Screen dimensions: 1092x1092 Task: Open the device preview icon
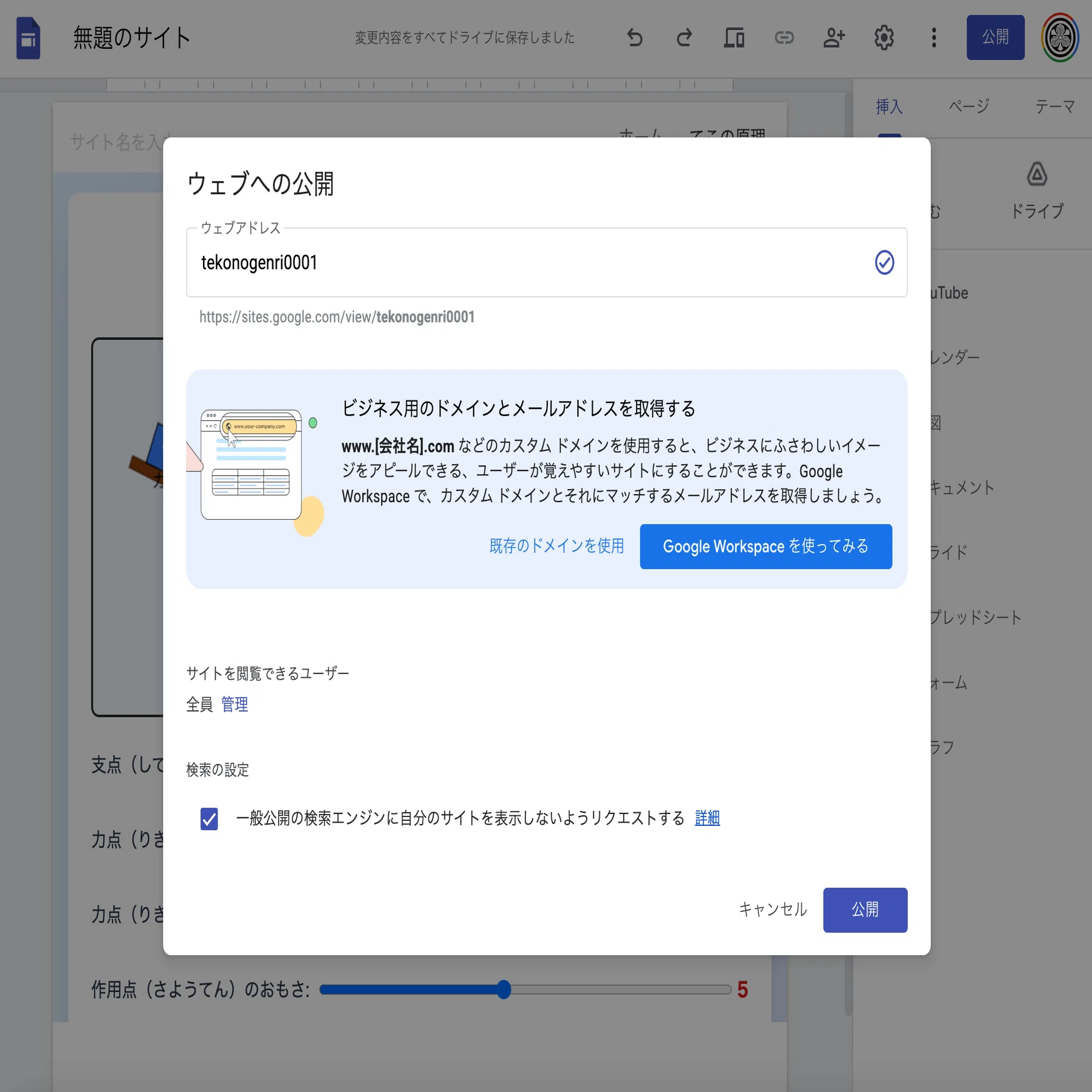click(x=734, y=38)
